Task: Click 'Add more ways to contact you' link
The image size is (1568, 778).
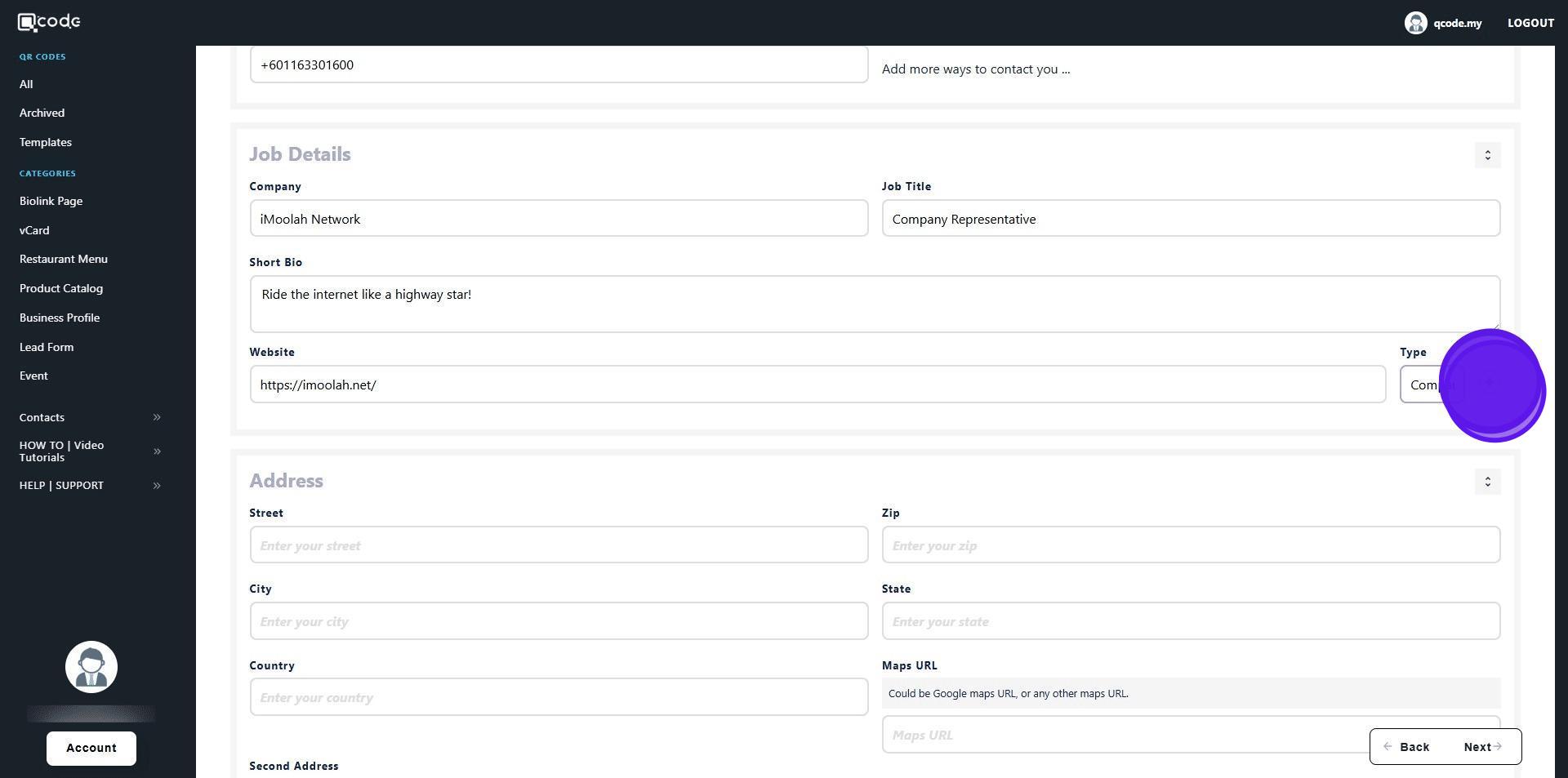Action: coord(975,69)
